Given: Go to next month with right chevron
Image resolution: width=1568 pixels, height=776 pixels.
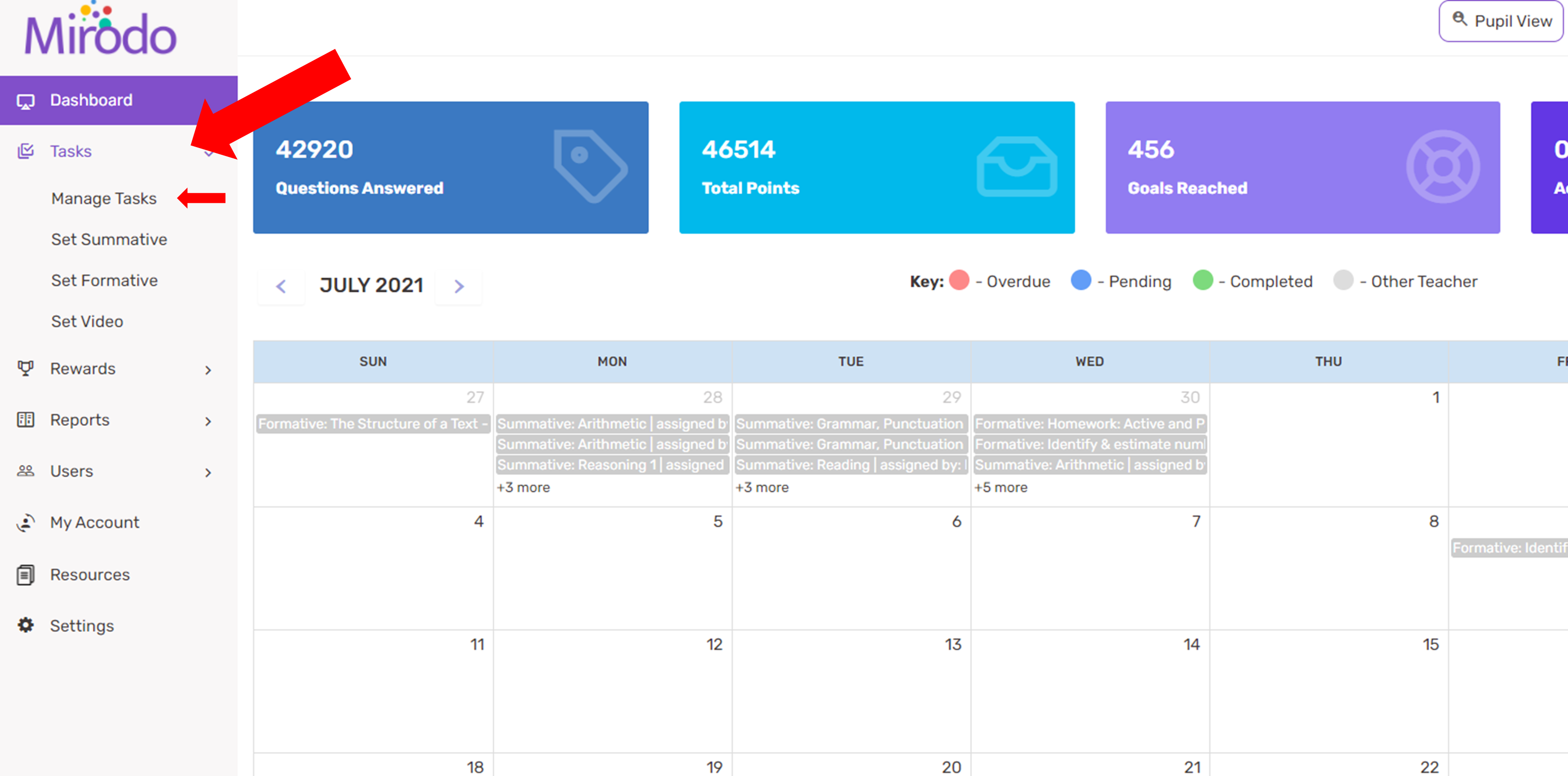Looking at the screenshot, I should (459, 286).
